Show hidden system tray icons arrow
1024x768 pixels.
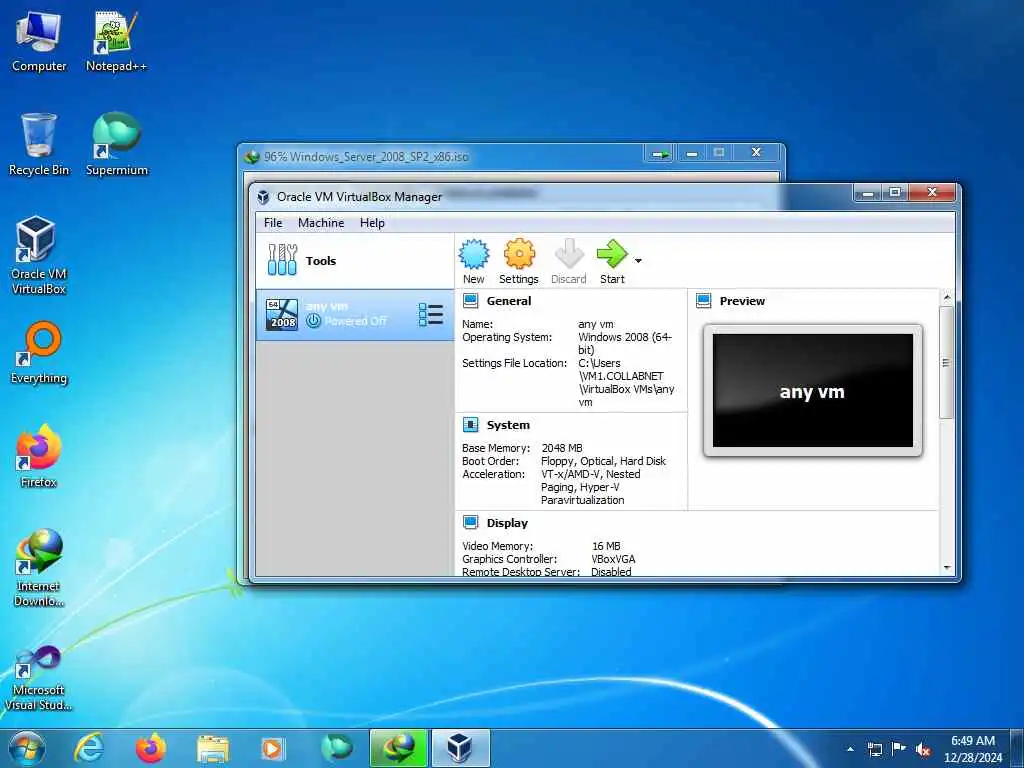[x=850, y=749]
